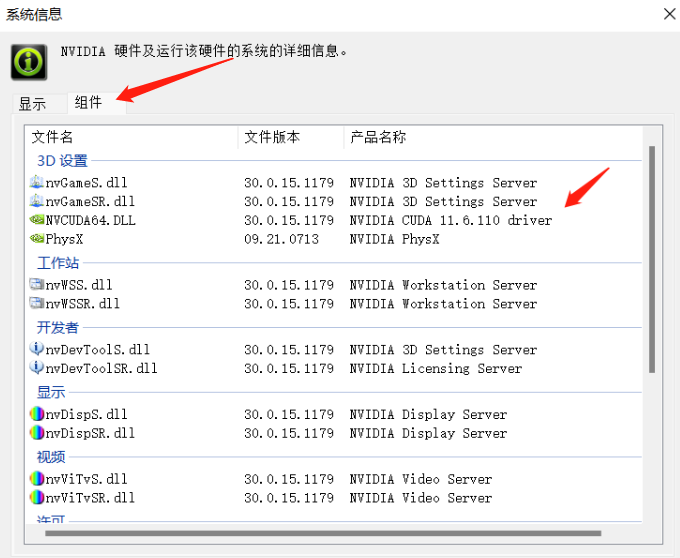Click the PhysX NVIDIA eye icon
This screenshot has width=680, height=558.
pyautogui.click(x=36, y=238)
